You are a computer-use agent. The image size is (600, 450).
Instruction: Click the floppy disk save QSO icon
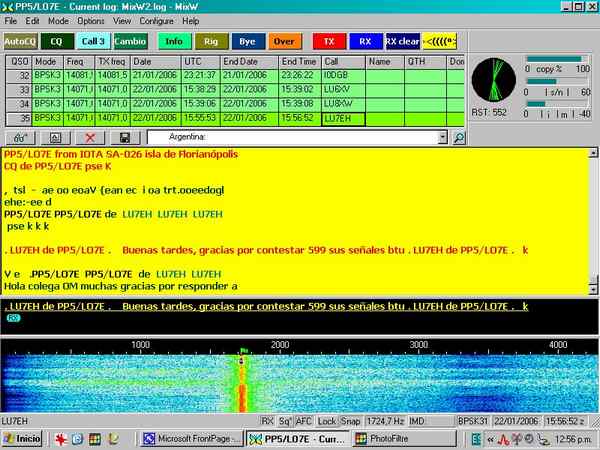click(124, 137)
